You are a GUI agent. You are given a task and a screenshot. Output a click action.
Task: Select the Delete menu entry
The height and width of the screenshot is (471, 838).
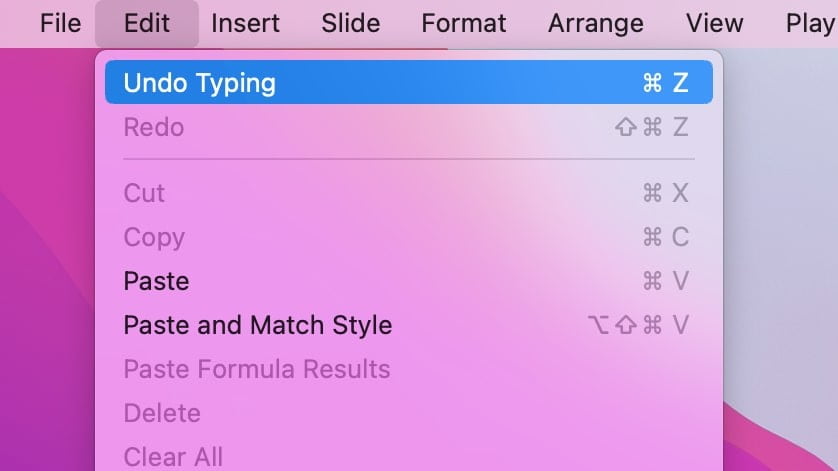pyautogui.click(x=409, y=413)
